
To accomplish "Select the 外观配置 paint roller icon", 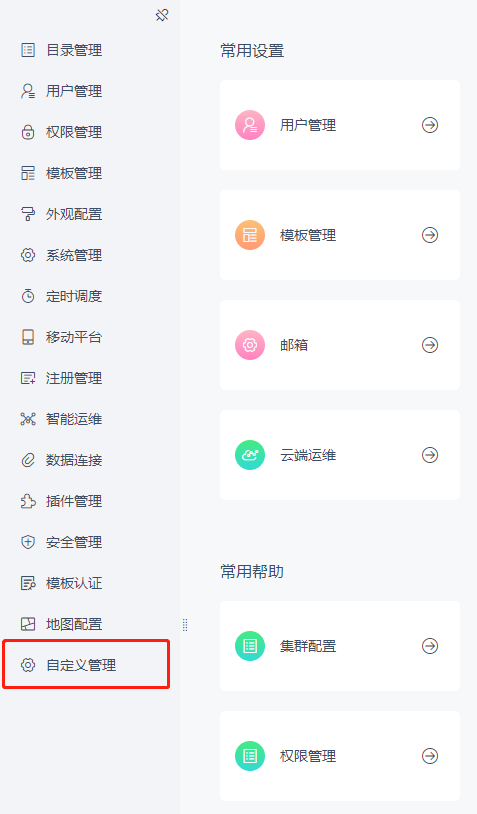I will click(28, 214).
